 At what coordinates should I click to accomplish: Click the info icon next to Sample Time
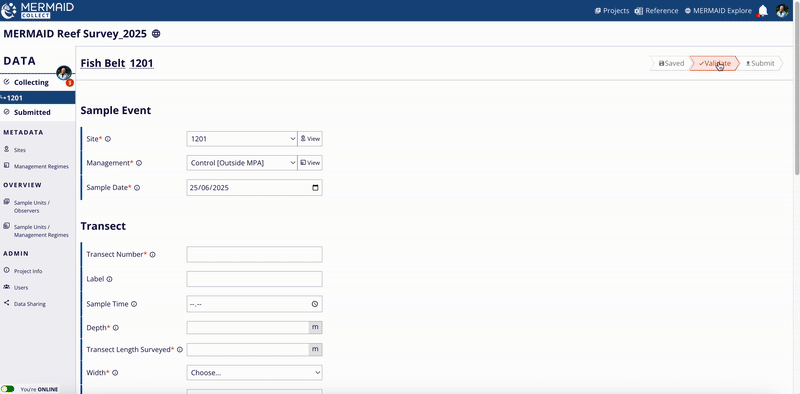pos(134,304)
